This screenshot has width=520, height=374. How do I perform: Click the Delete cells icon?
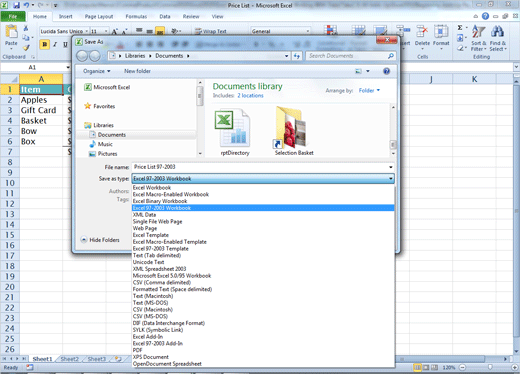point(422,32)
